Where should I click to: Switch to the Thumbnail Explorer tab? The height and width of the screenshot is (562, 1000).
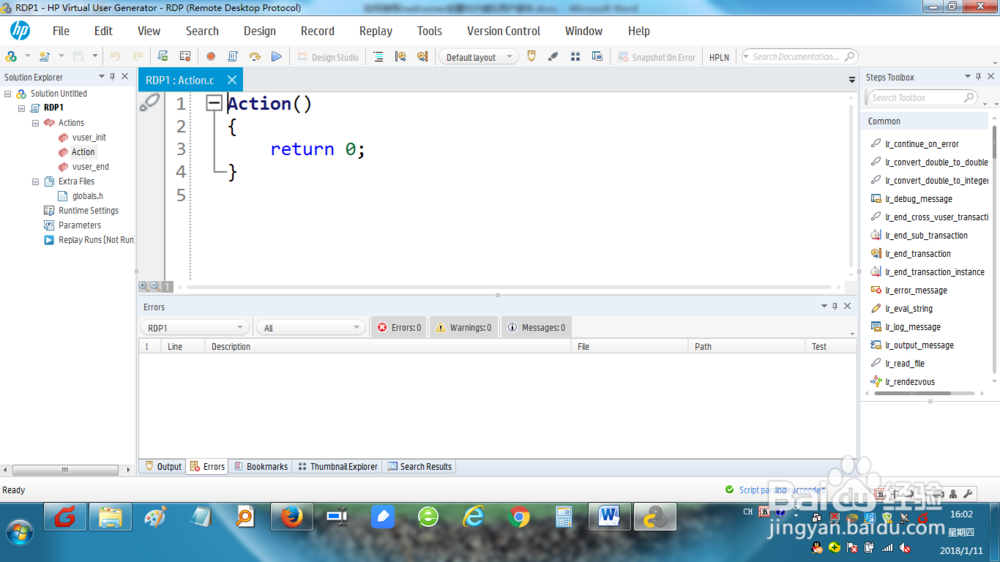pos(338,466)
